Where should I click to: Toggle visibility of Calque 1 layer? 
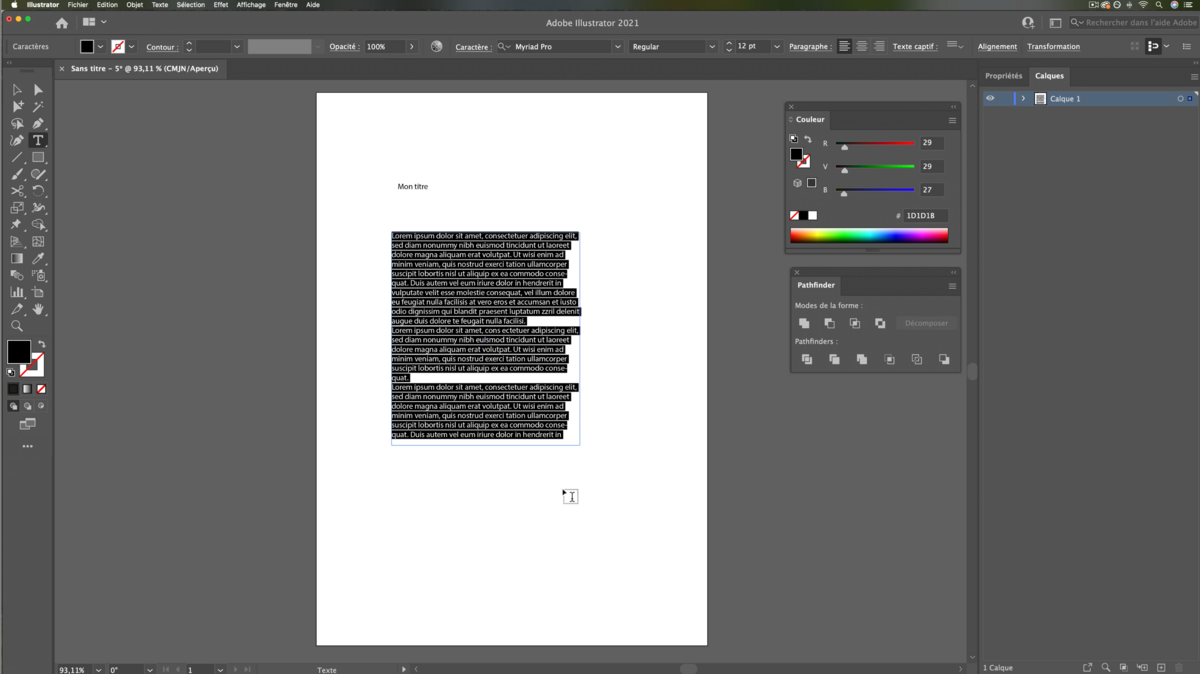tap(990, 99)
